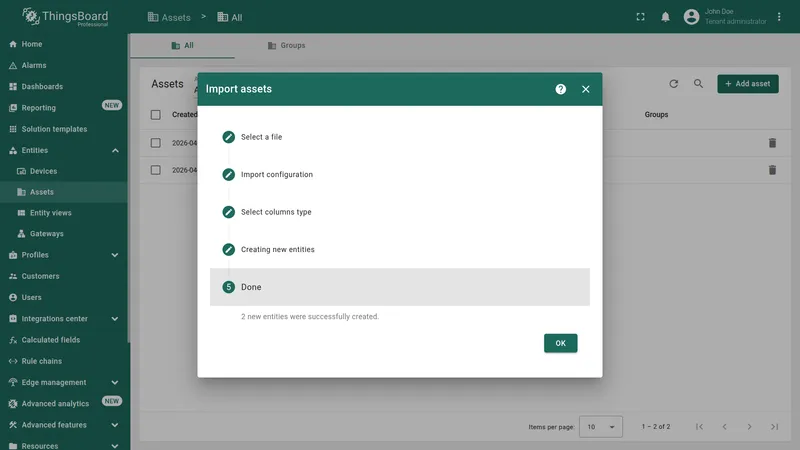Open the John Doe user avatar
This screenshot has width=800, height=450.
691,17
